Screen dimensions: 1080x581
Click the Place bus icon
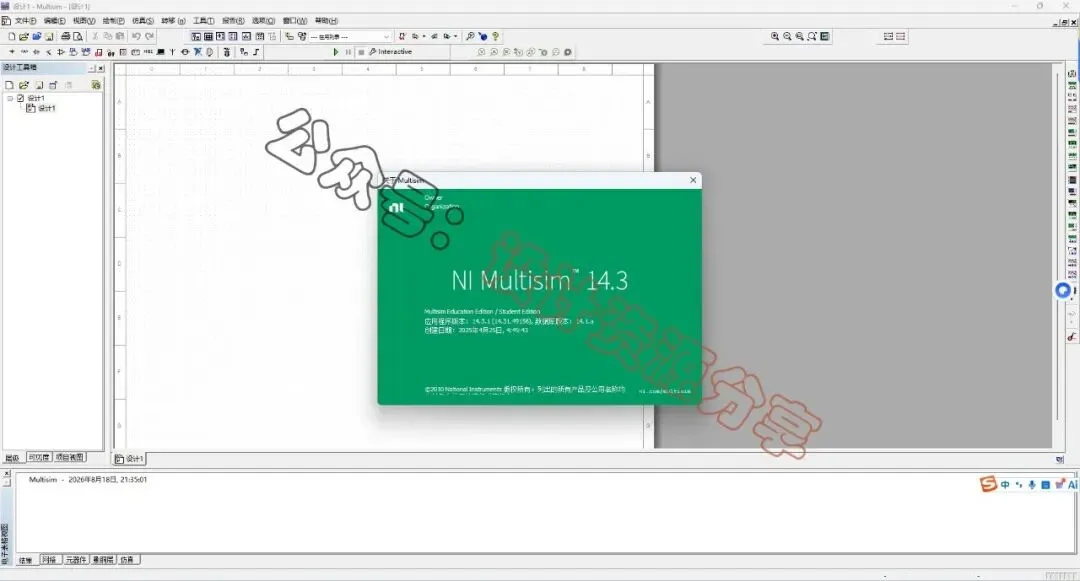coord(256,52)
